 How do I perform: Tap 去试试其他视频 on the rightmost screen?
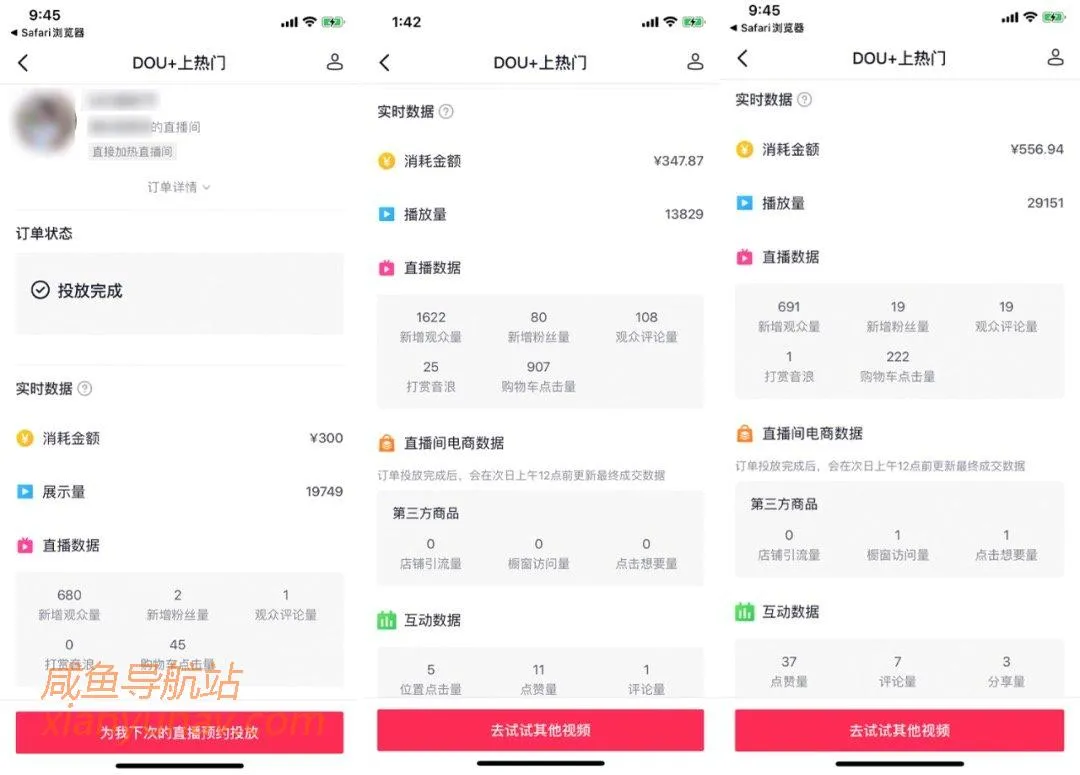tap(899, 730)
